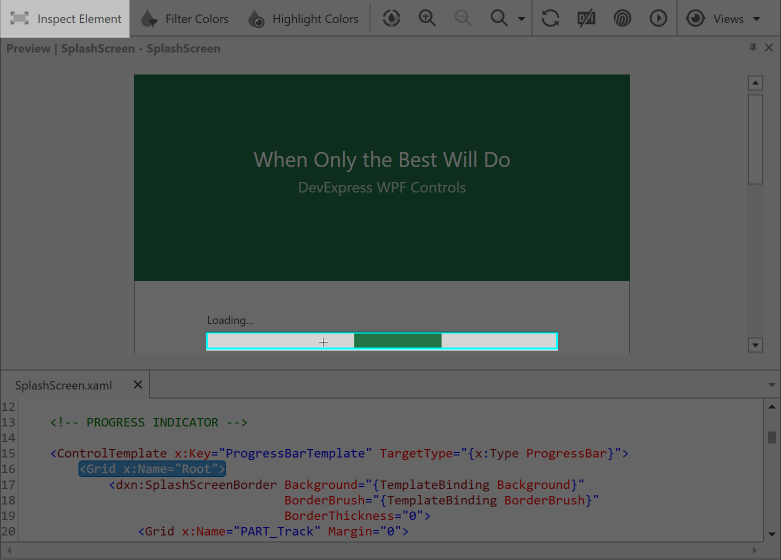Click the code editor scrollbar up arrow
Screen dimensions: 781x560
(x=772, y=407)
